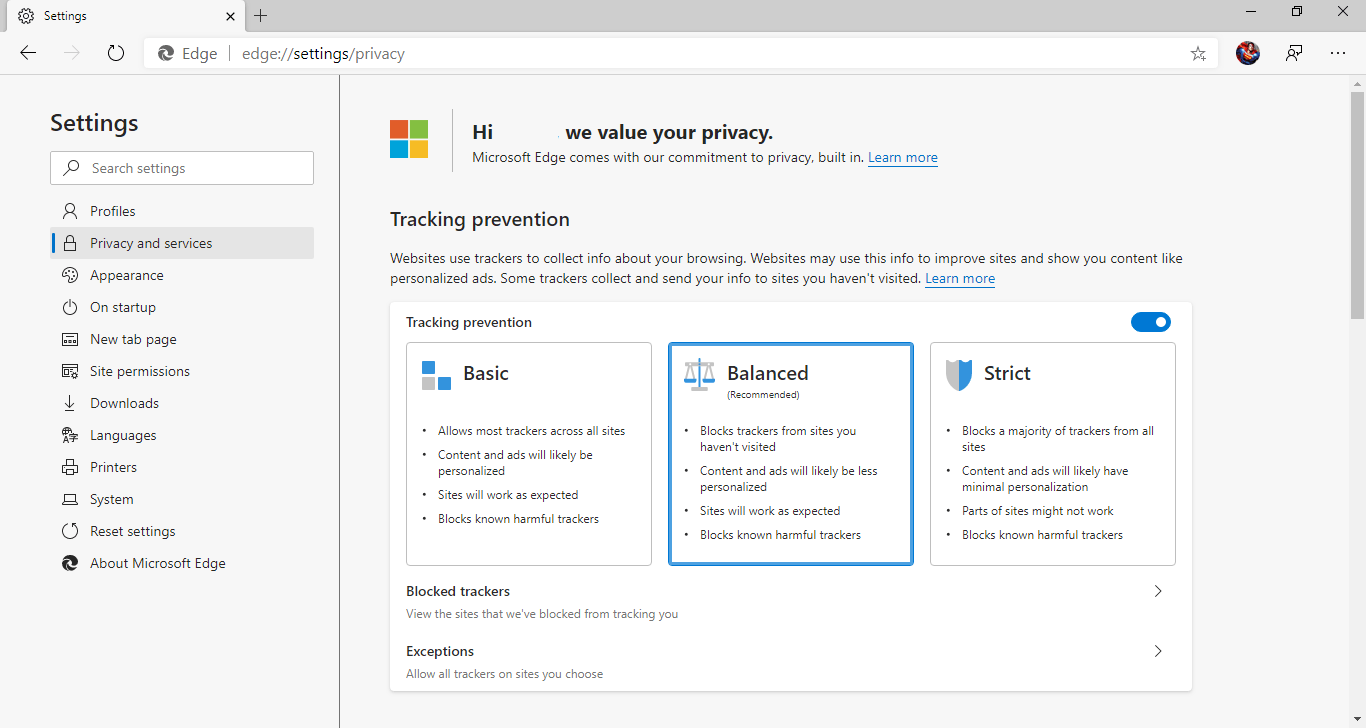The image size is (1366, 728).
Task: Click the Strict shield icon
Action: [959, 375]
